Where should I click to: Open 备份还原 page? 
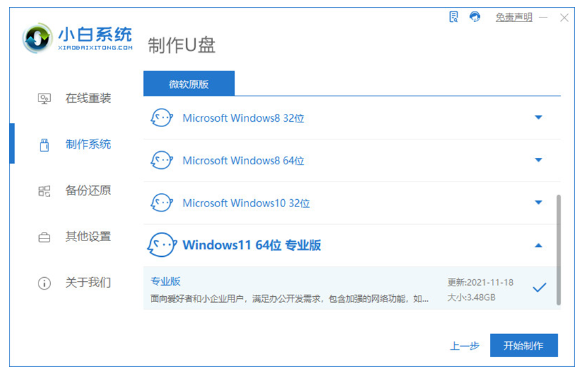click(x=88, y=191)
